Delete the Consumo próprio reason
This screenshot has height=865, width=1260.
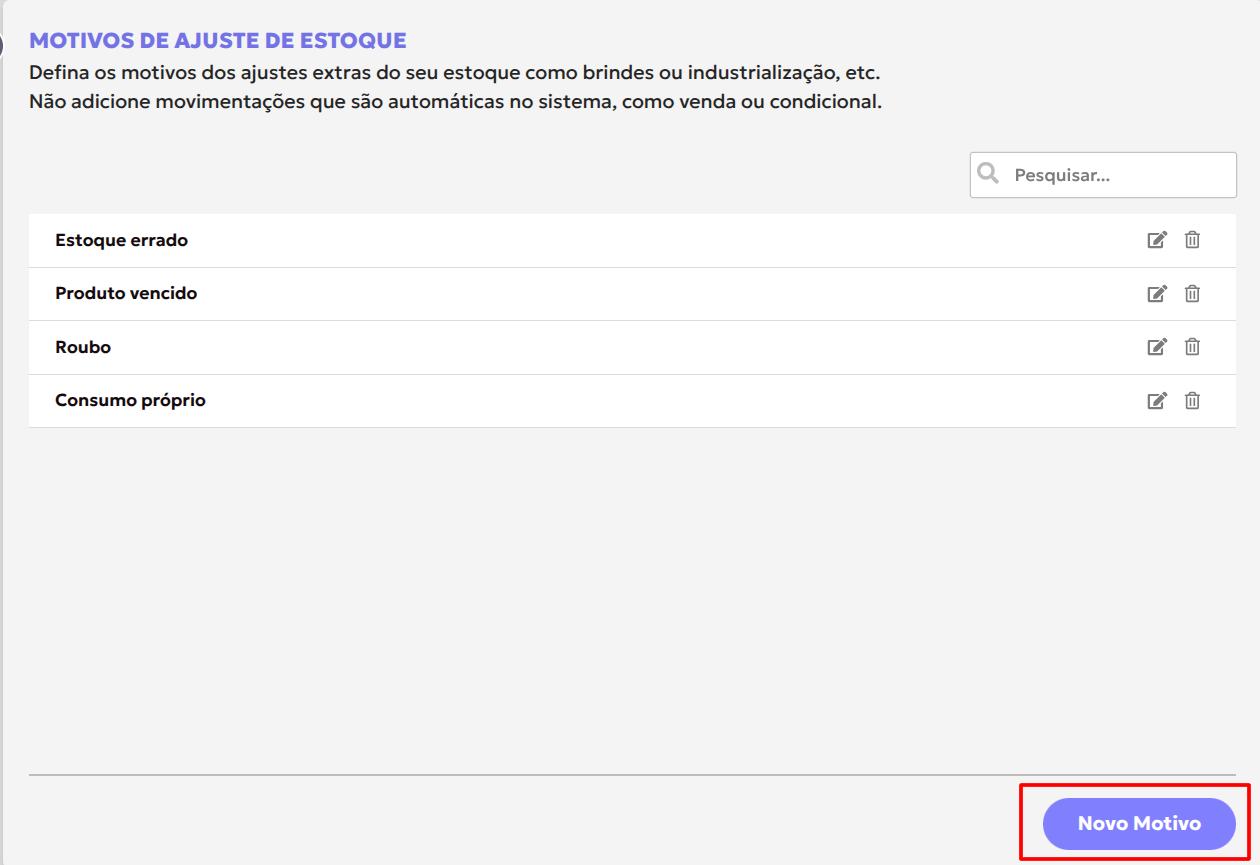pyautogui.click(x=1192, y=400)
